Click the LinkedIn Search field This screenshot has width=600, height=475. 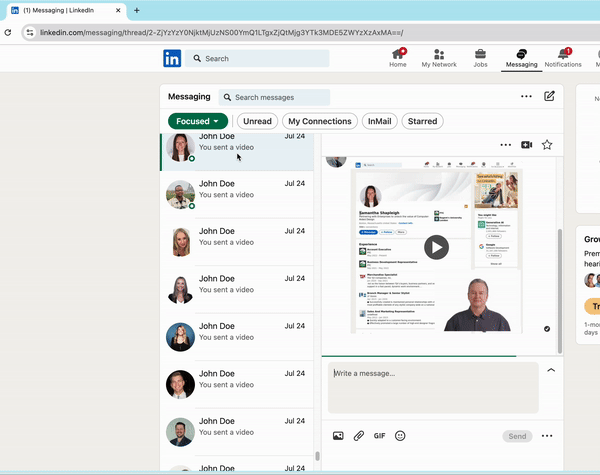(x=257, y=59)
